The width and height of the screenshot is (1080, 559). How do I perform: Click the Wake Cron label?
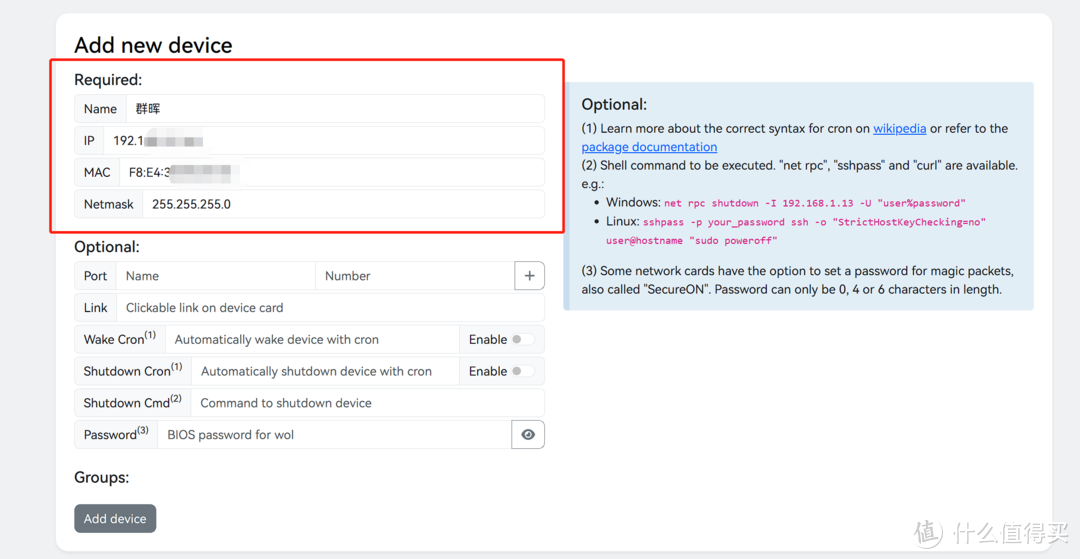point(120,339)
